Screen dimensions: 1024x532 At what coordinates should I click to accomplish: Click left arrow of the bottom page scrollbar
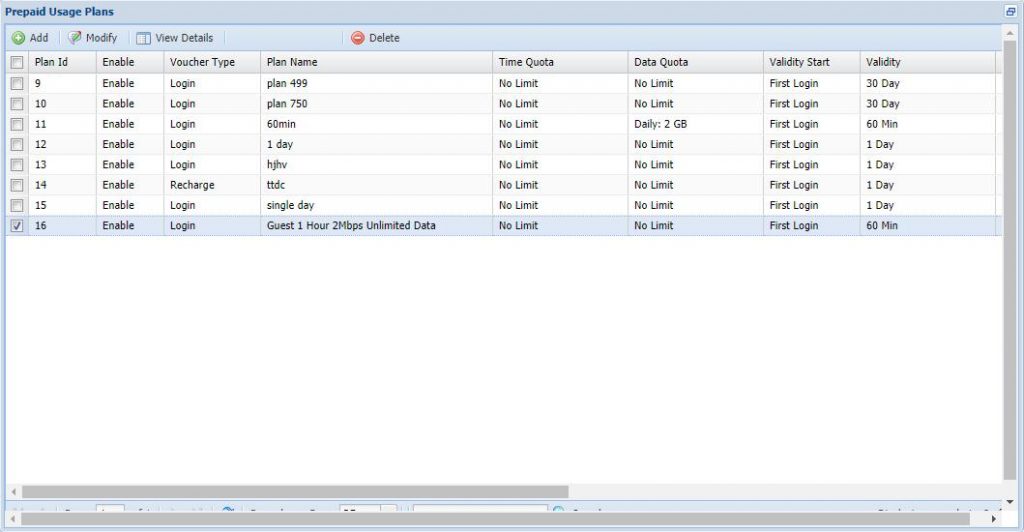(x=11, y=519)
